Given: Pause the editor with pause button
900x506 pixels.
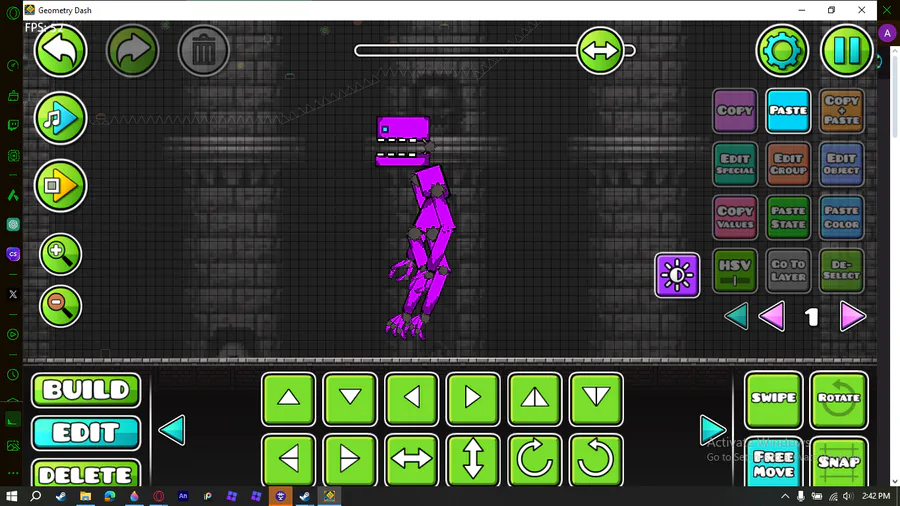Looking at the screenshot, I should point(847,51).
